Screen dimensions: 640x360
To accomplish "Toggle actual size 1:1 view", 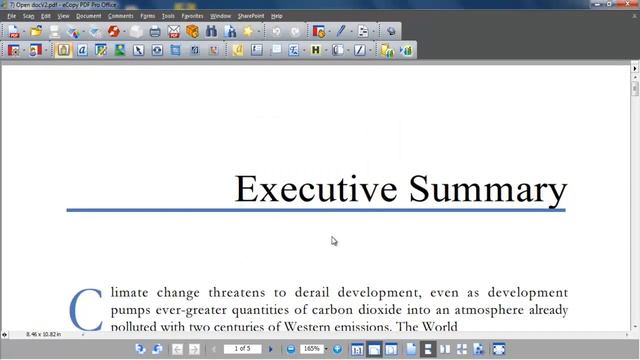I will (357, 349).
